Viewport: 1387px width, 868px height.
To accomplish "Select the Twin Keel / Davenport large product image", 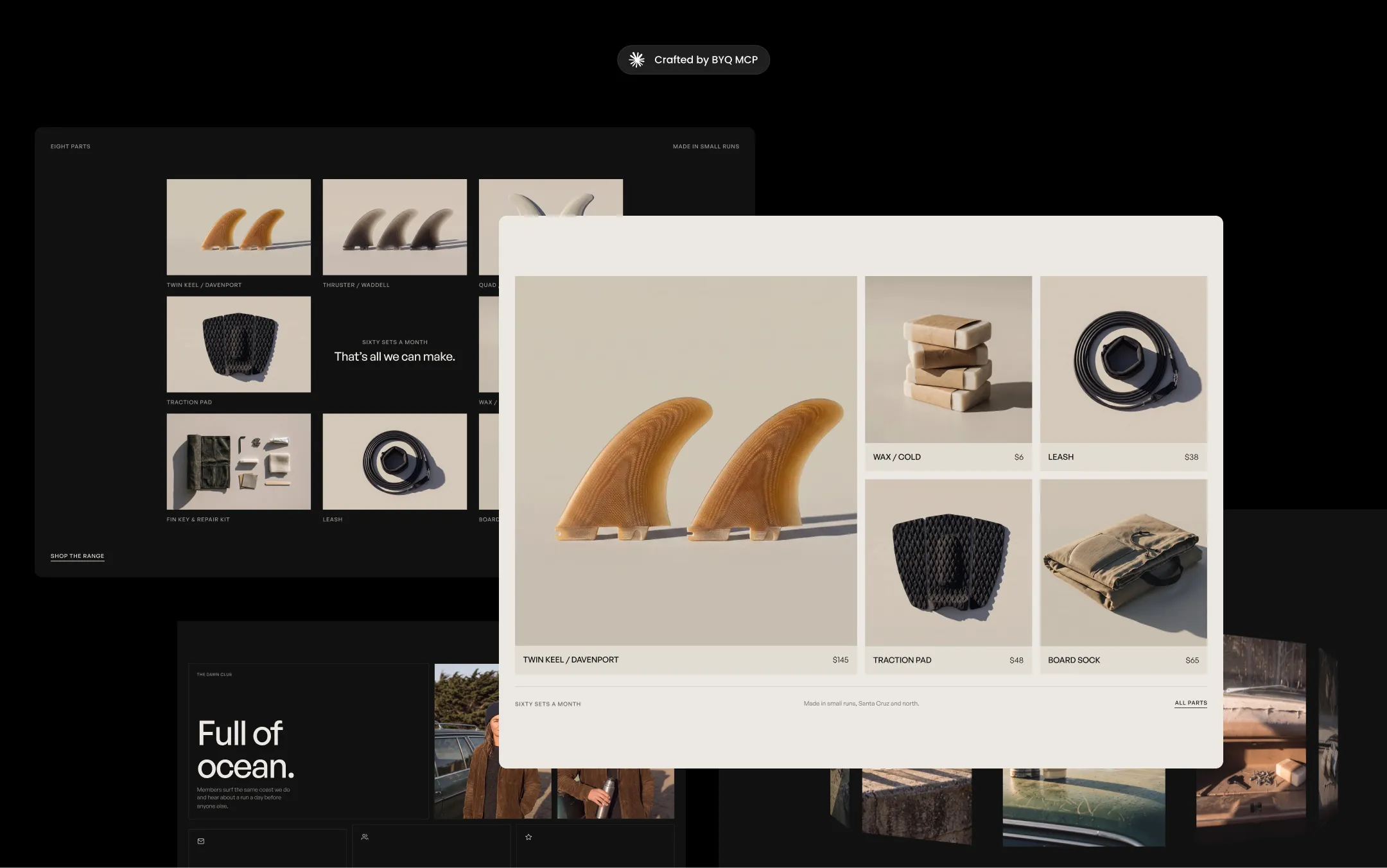I will (x=686, y=461).
